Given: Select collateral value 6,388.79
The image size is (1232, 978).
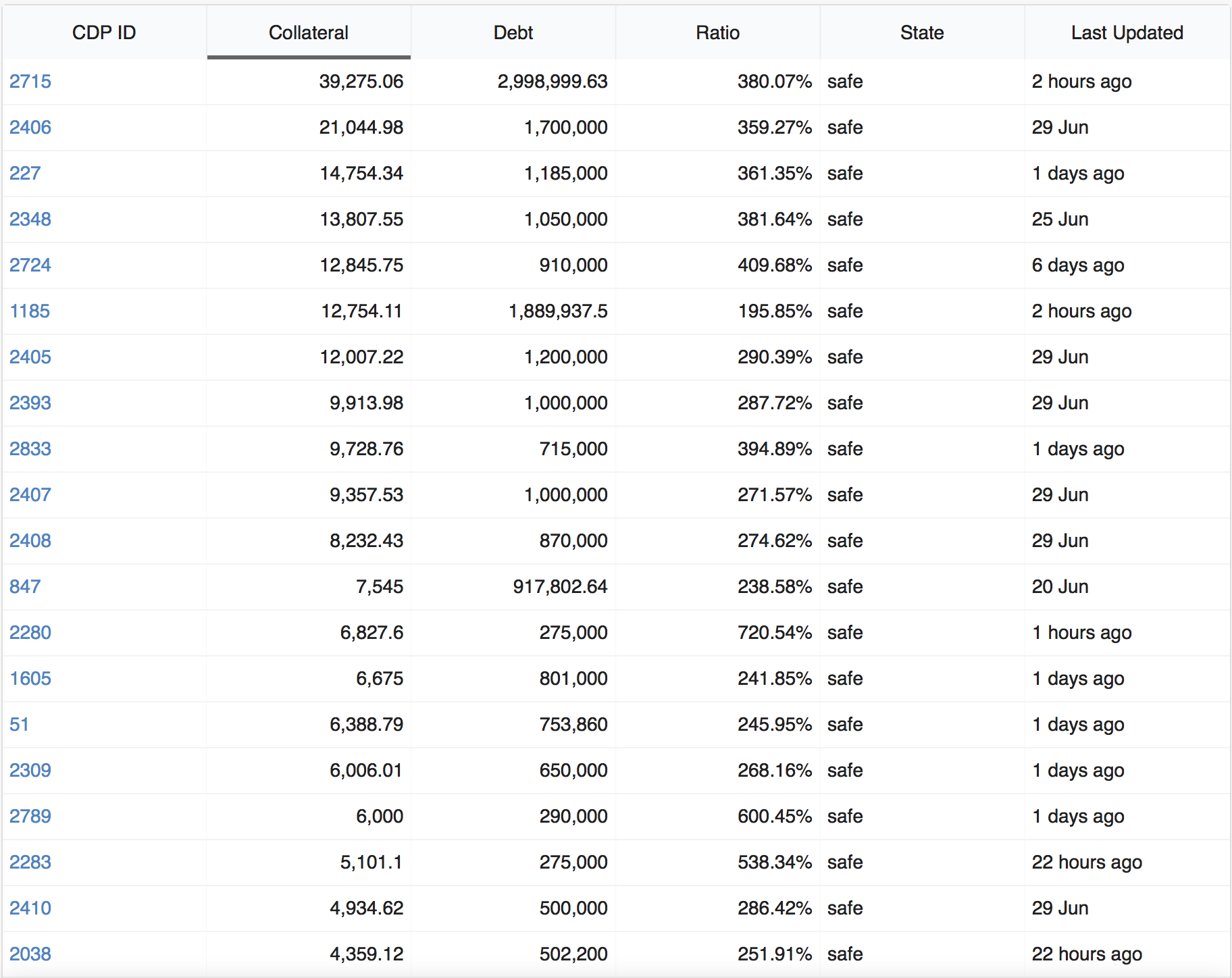Looking at the screenshot, I should [366, 724].
